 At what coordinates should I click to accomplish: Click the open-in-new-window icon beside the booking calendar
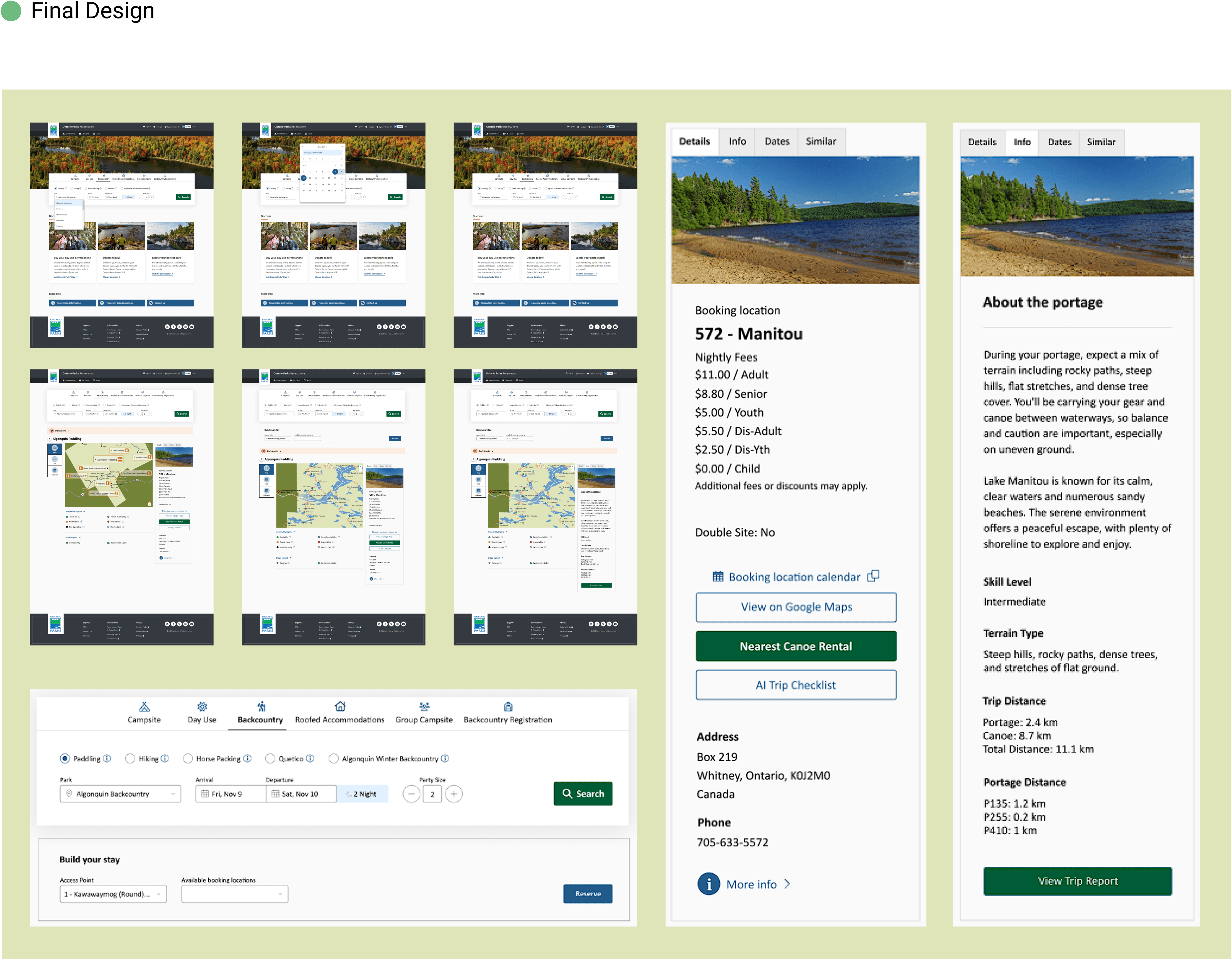pos(873,576)
